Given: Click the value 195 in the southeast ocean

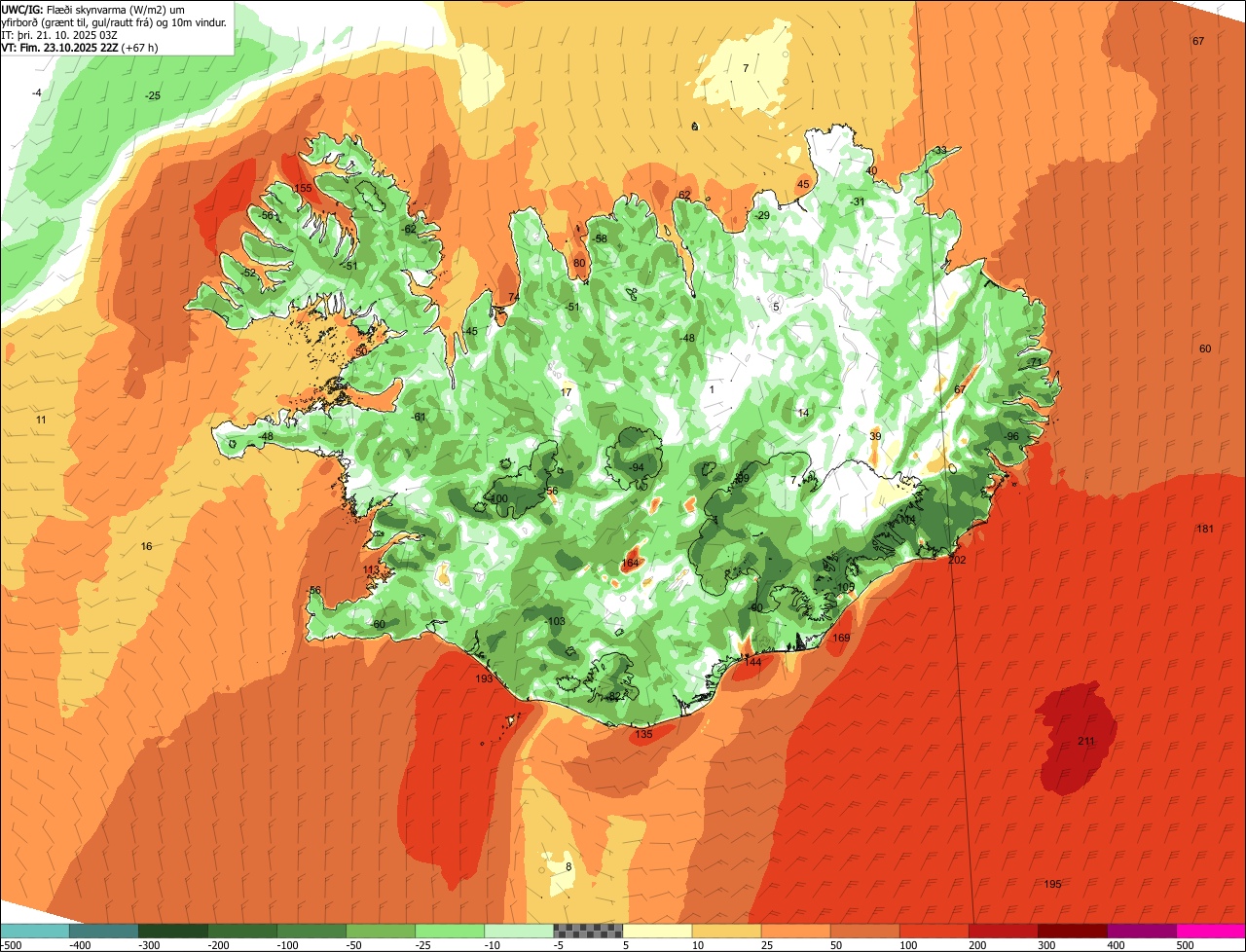Looking at the screenshot, I should (1052, 885).
